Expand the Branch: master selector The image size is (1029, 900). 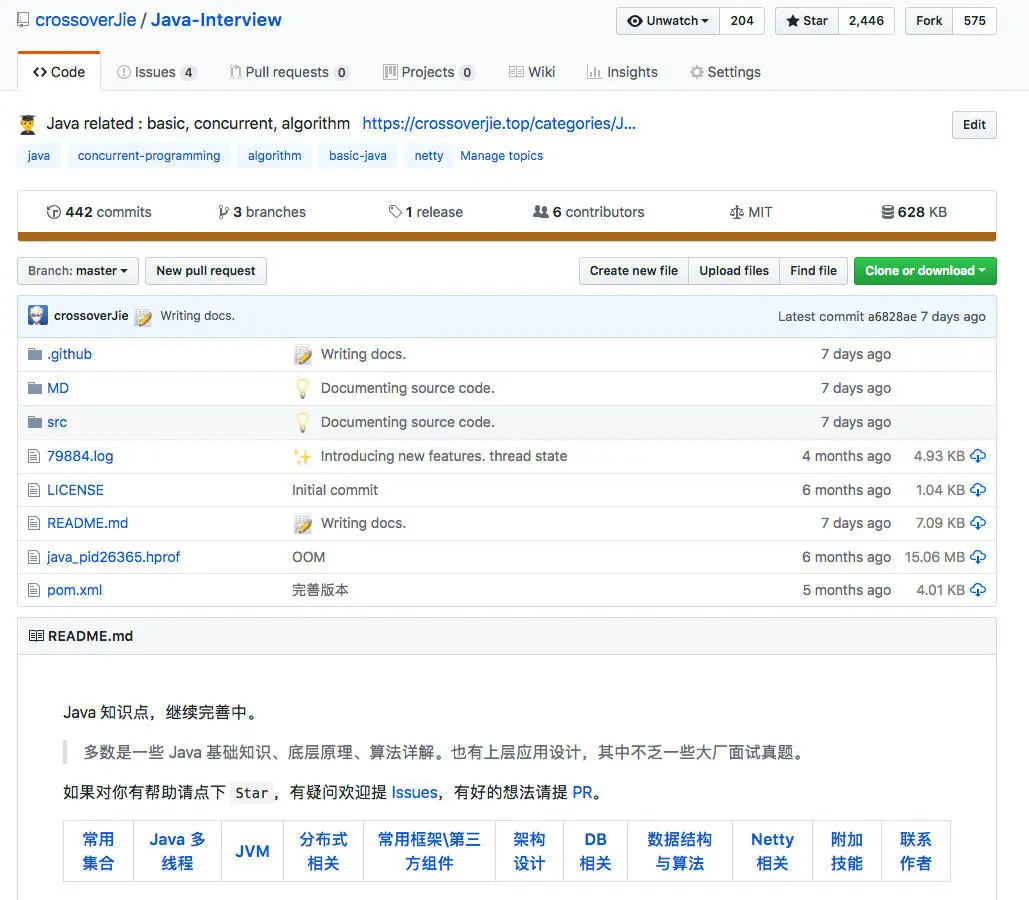[77, 270]
